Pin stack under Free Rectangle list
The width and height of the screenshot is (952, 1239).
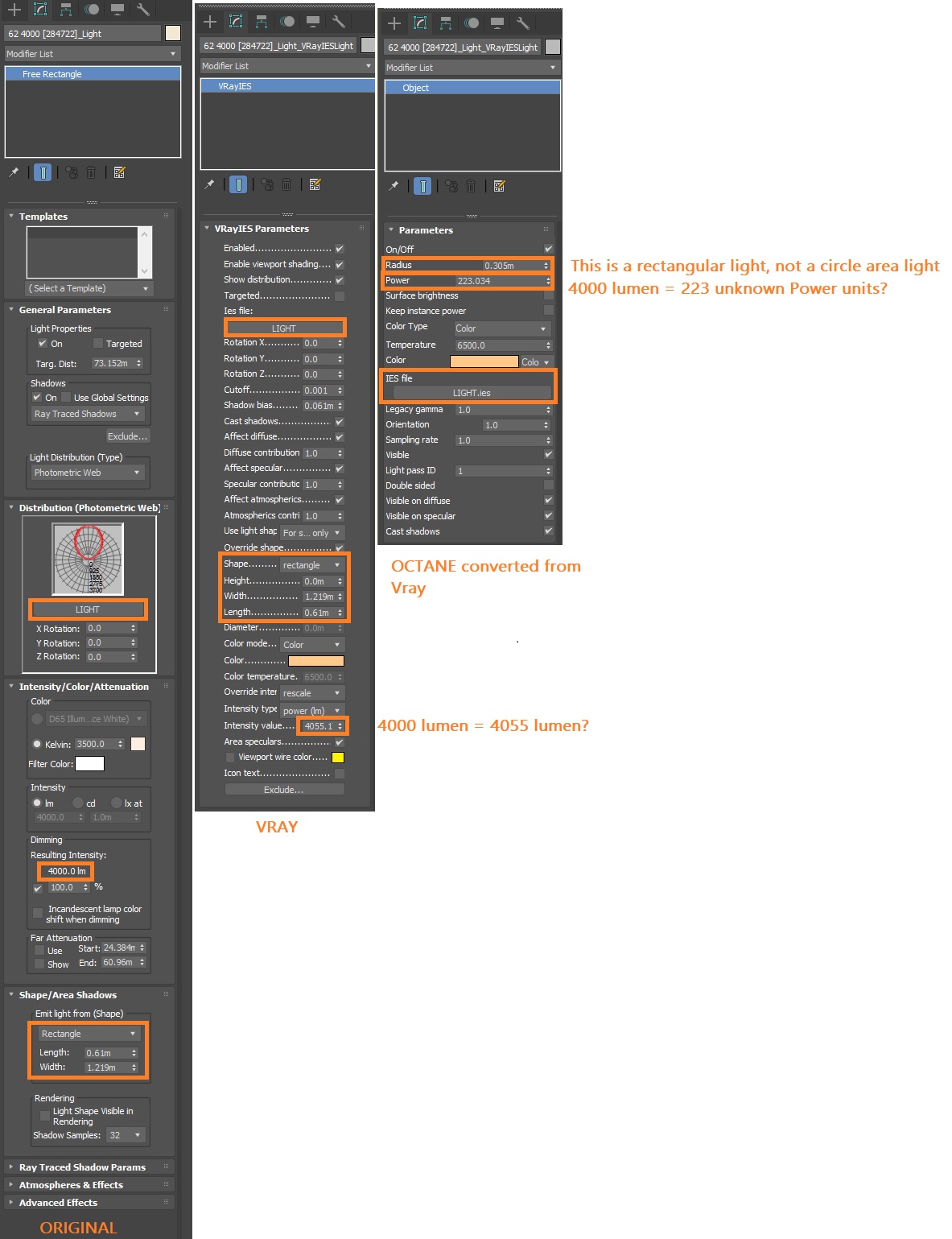14,172
